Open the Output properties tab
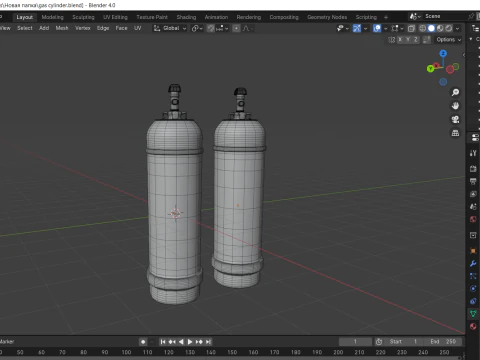The height and width of the screenshot is (360, 480). [x=473, y=181]
